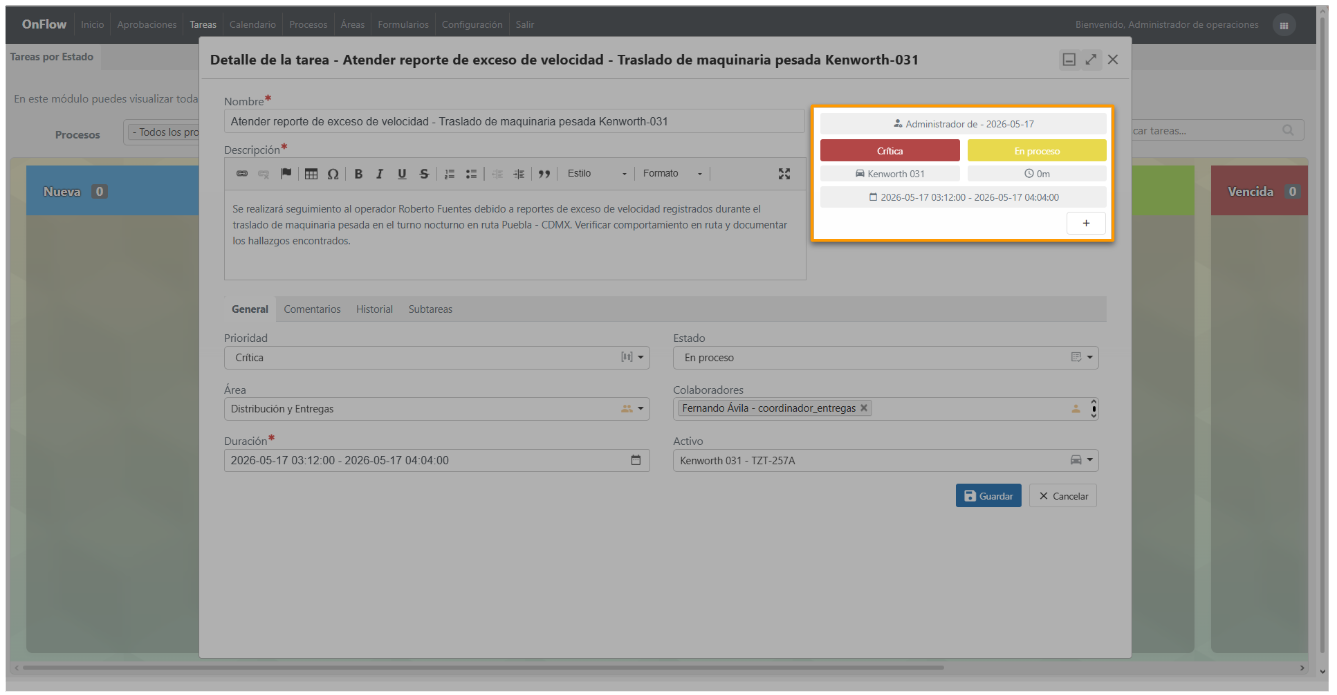The width and height of the screenshot is (1337, 695).
Task: Click the yellow En proceso status badge
Action: (1037, 150)
